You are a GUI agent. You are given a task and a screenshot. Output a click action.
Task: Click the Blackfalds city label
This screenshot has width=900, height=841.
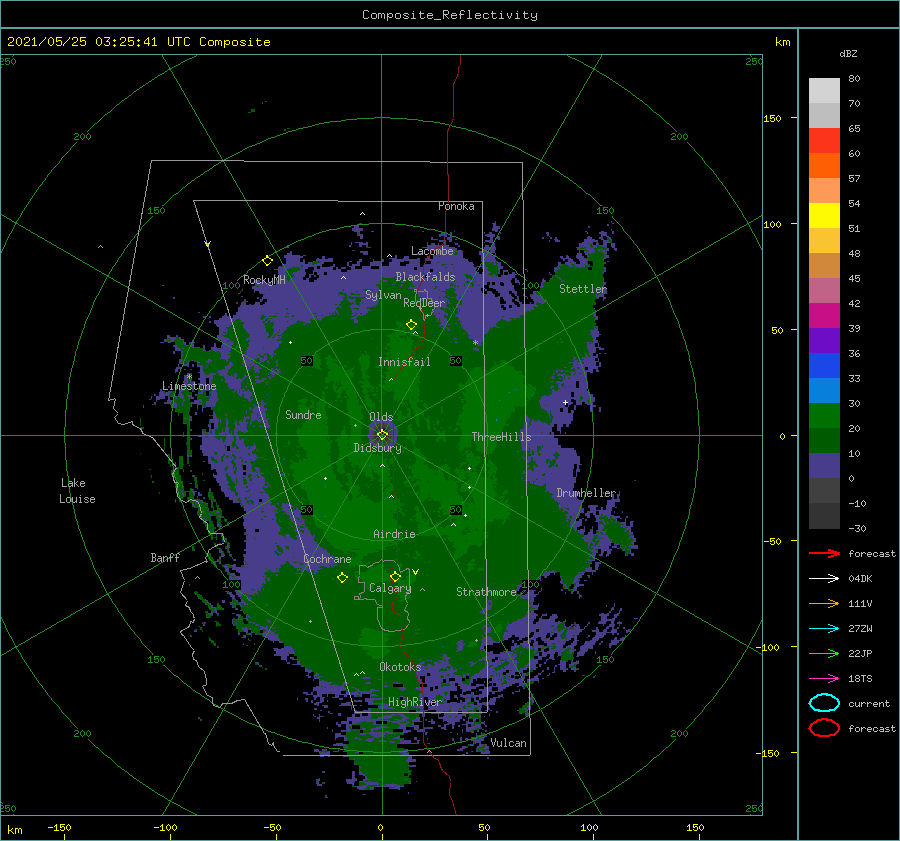(x=425, y=277)
